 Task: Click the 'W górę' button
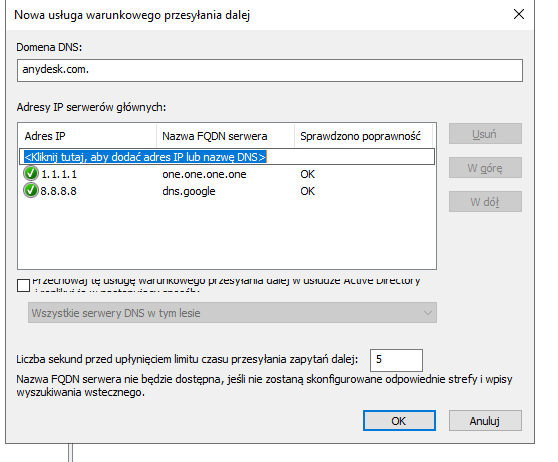[485, 168]
